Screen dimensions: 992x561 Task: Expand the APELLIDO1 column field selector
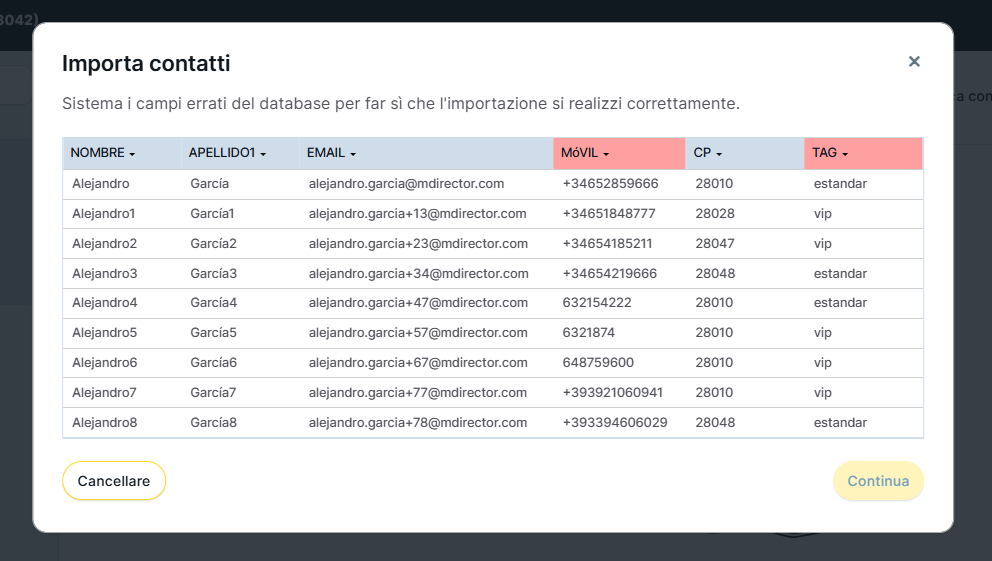(227, 153)
